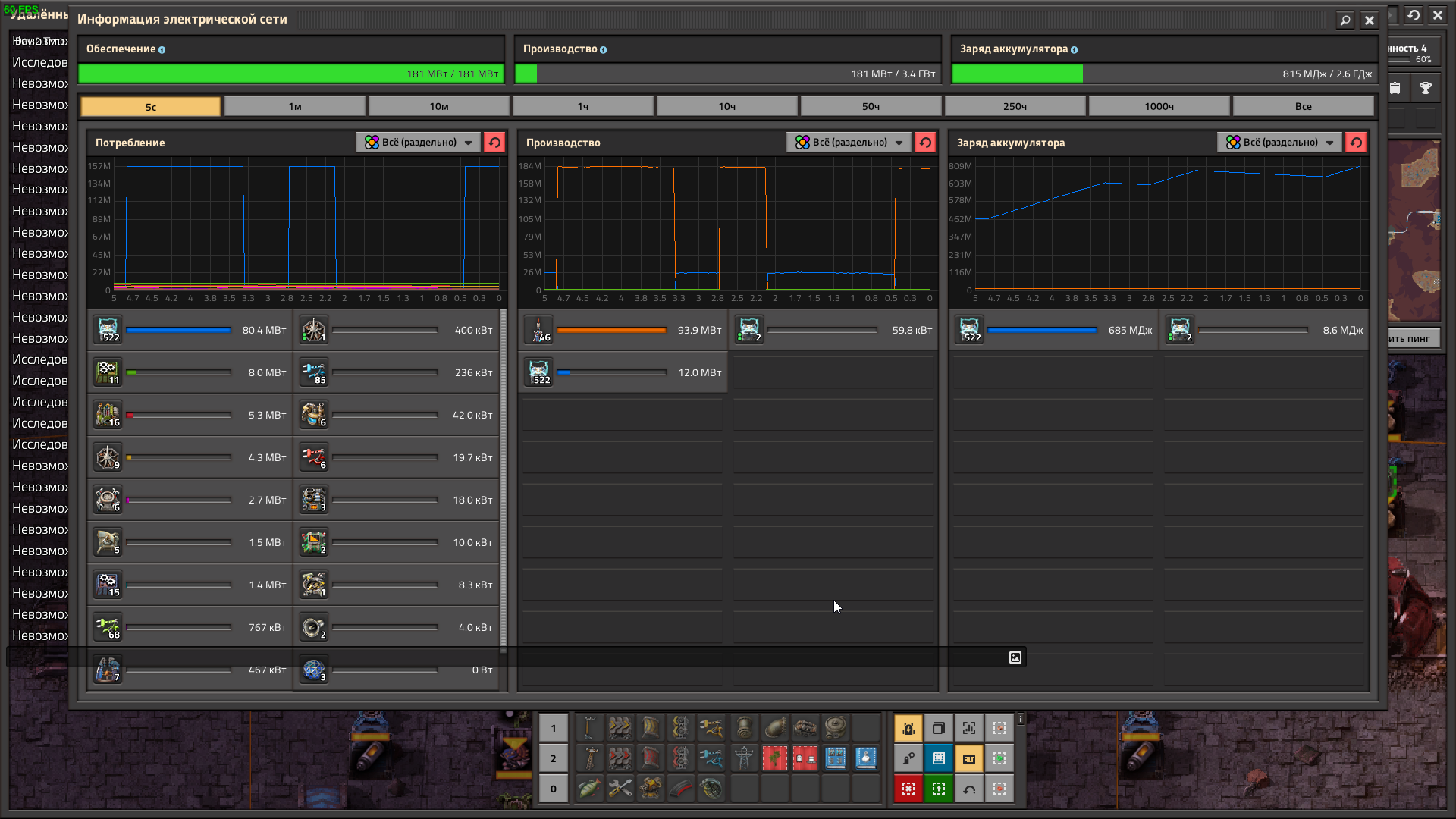
Task: Click the info icon next to Производство
Action: (603, 50)
